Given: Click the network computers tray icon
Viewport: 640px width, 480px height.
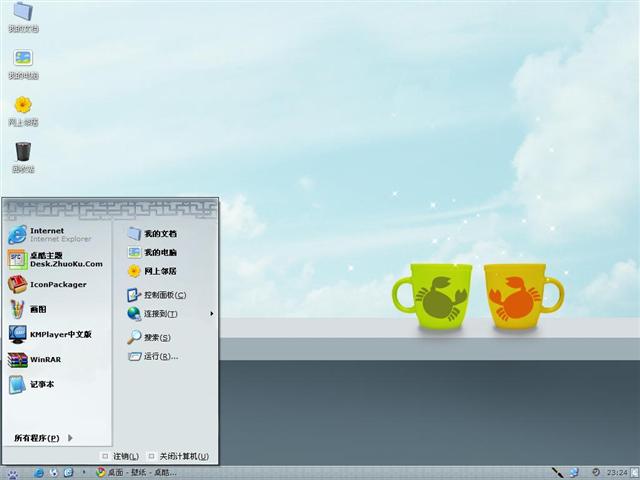Looking at the screenshot, I should [x=573, y=473].
